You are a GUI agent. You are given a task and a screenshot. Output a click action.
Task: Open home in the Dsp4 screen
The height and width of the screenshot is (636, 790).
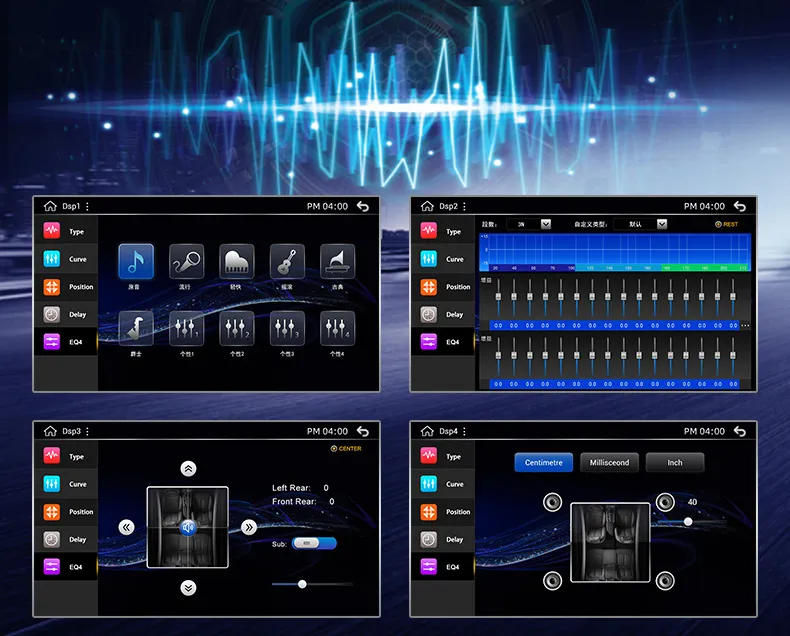pos(427,431)
